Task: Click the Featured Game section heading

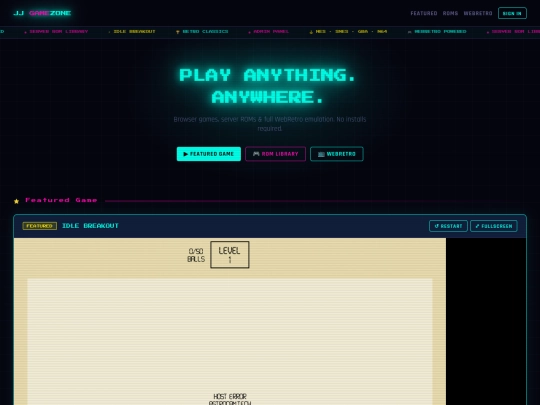Action: [61, 200]
